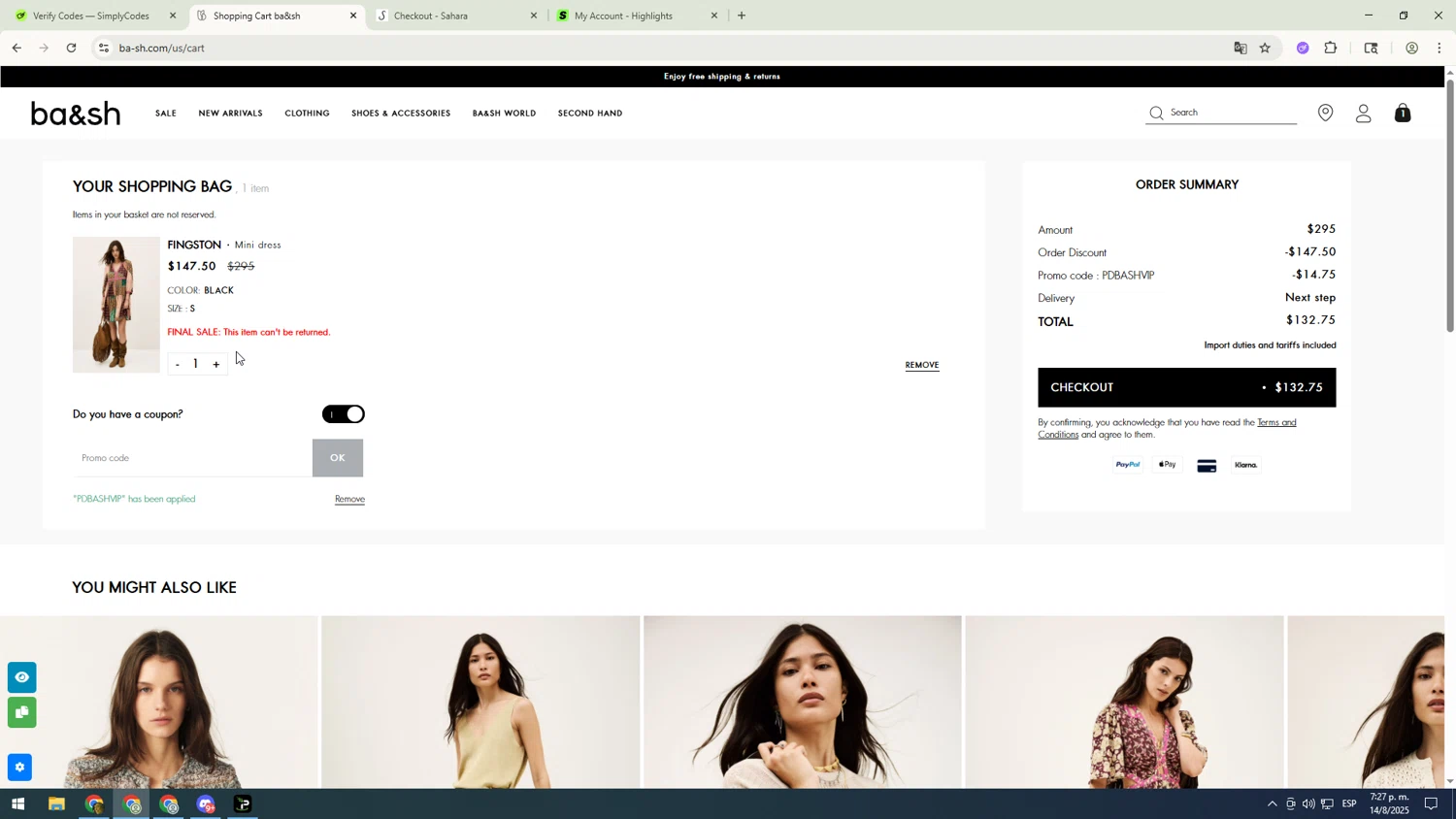Click the browser address bar URL
1456x819 pixels.
(x=162, y=48)
